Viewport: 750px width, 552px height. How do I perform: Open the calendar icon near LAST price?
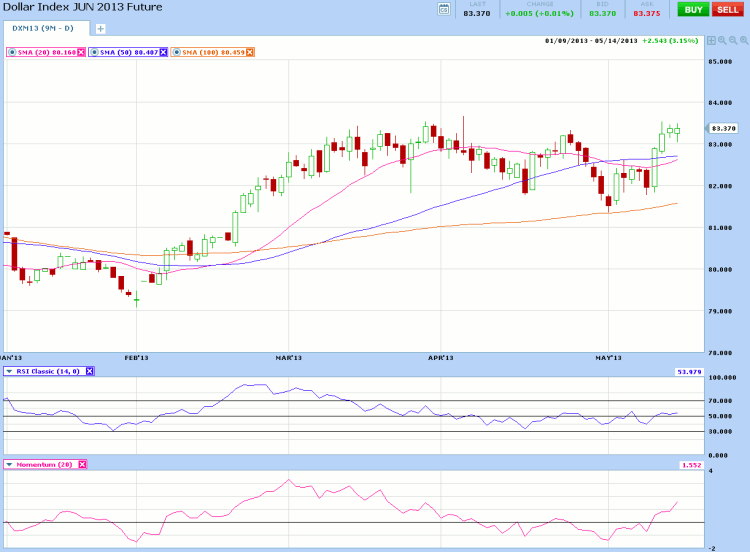tap(444, 10)
